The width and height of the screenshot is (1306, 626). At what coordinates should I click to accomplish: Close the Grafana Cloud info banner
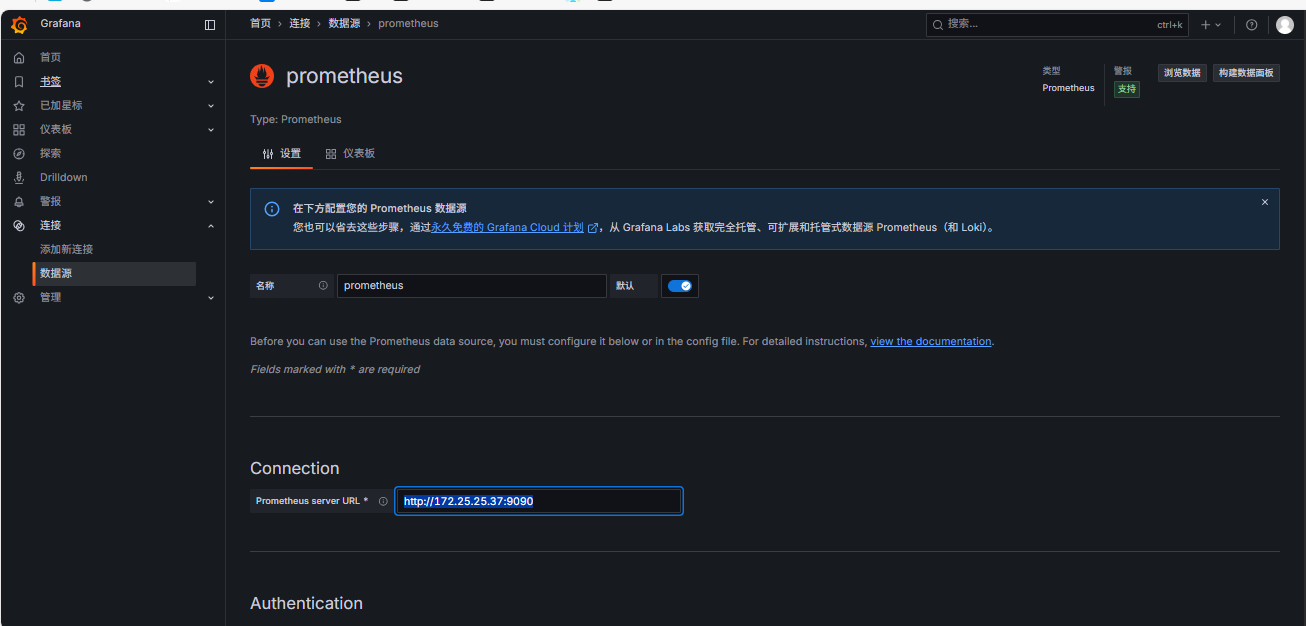coord(1264,202)
